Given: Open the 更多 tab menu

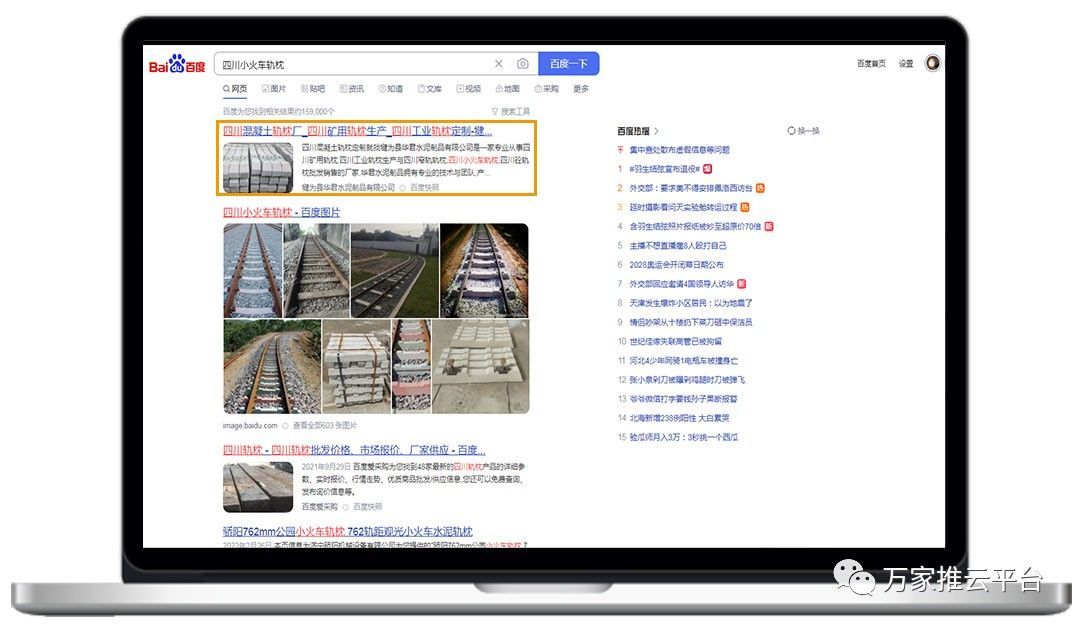Looking at the screenshot, I should [x=581, y=89].
